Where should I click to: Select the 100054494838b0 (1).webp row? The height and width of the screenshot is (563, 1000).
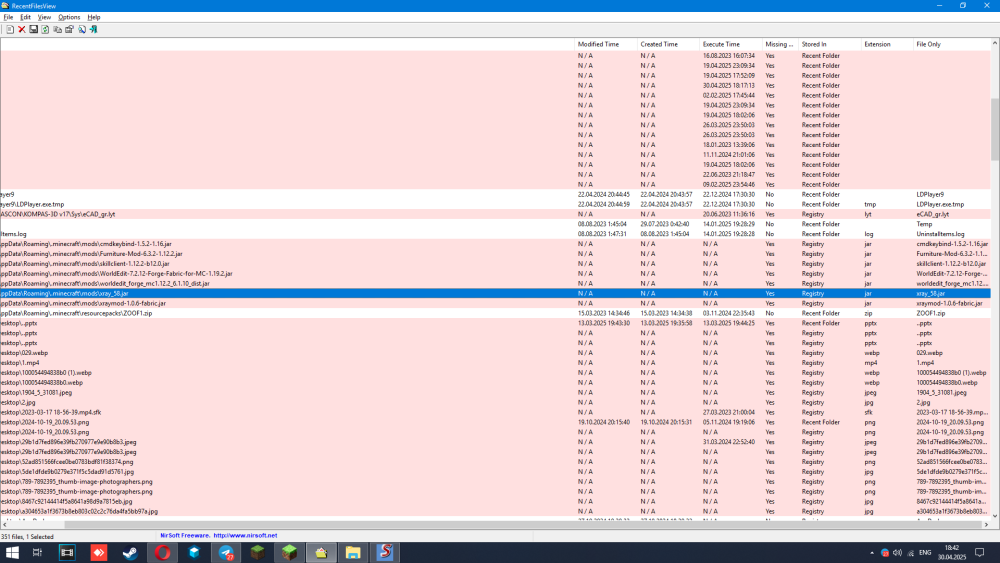click(x=495, y=372)
